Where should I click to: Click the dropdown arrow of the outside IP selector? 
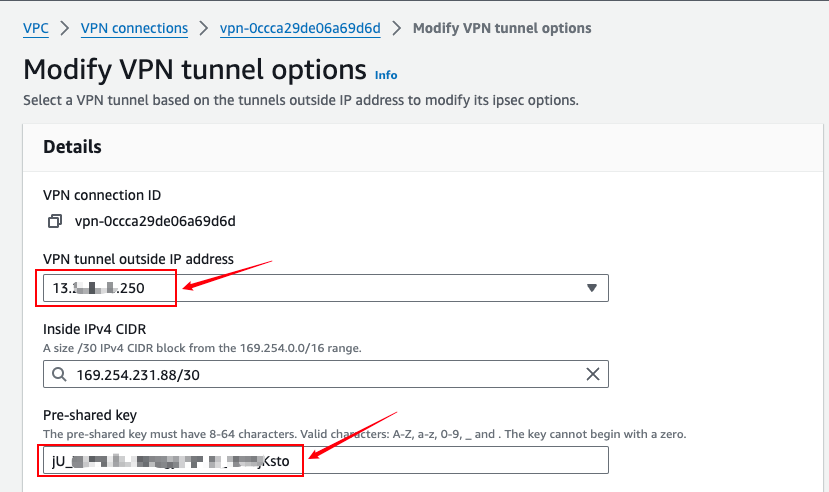pyautogui.click(x=592, y=288)
